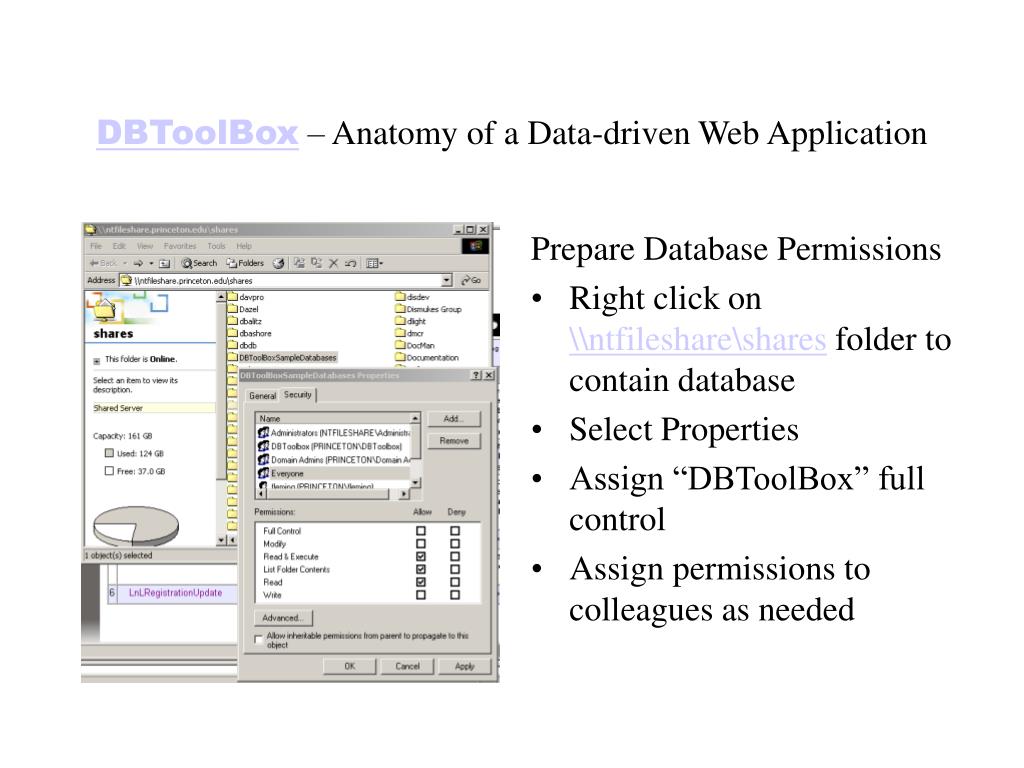Click the Advanced... button
The height and width of the screenshot is (768, 1024).
click(283, 618)
